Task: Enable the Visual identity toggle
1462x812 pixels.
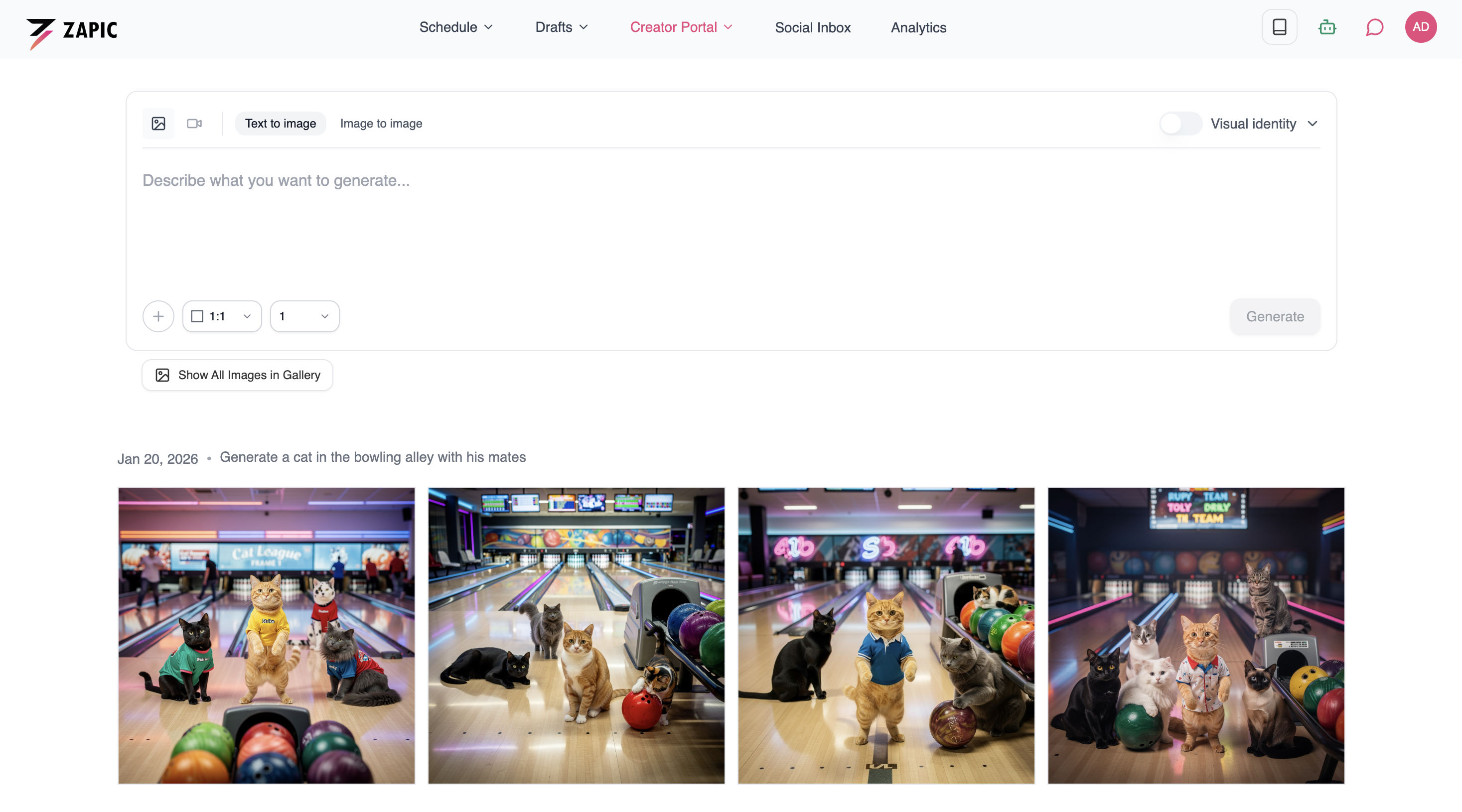Action: (1180, 123)
